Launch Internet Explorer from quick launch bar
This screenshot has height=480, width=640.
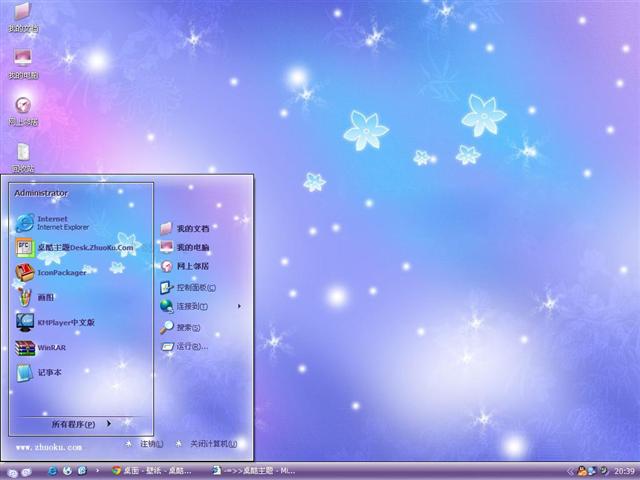tap(52, 471)
